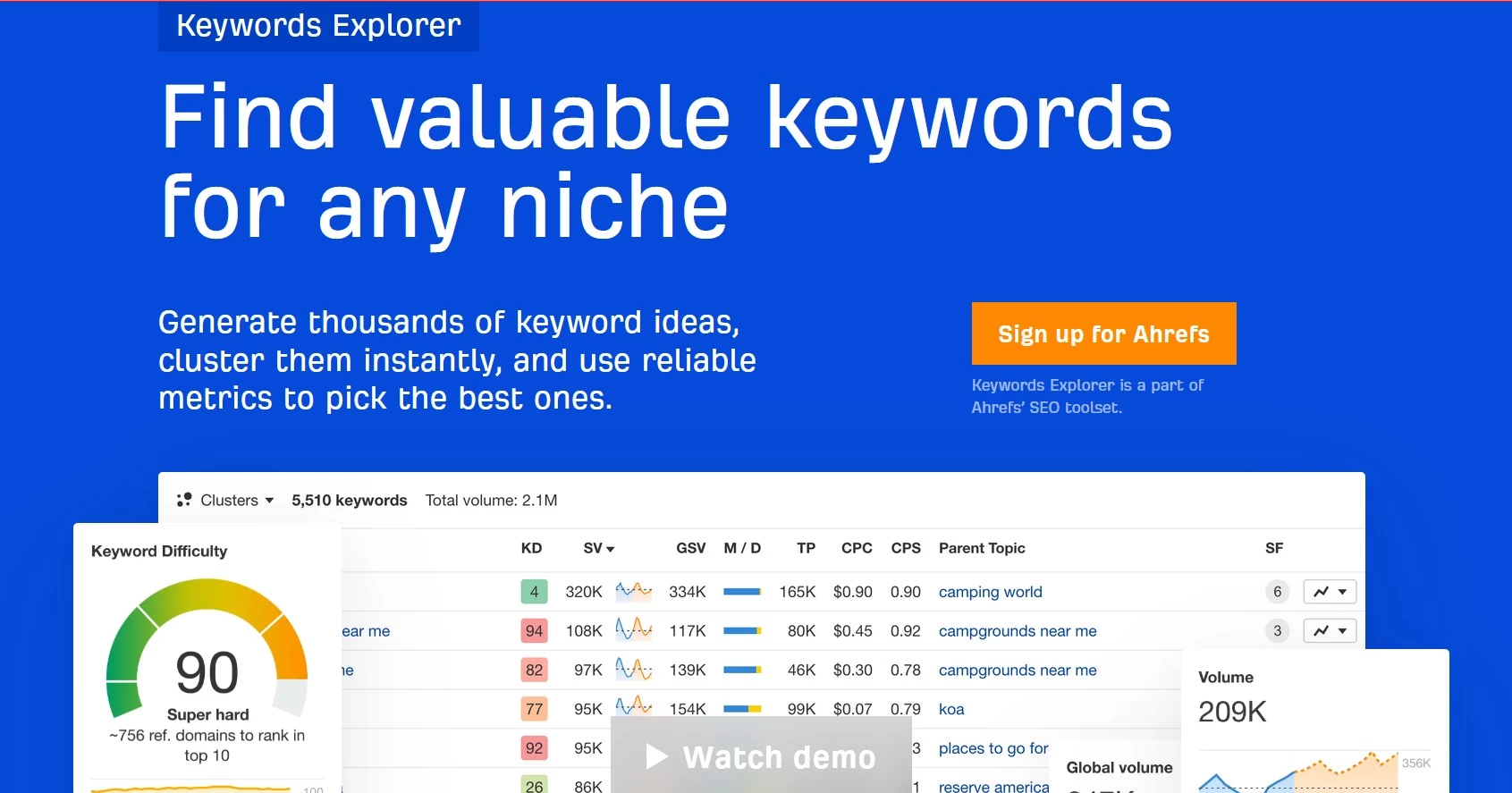
Task: Click the 320K search volume cell
Action: click(583, 592)
